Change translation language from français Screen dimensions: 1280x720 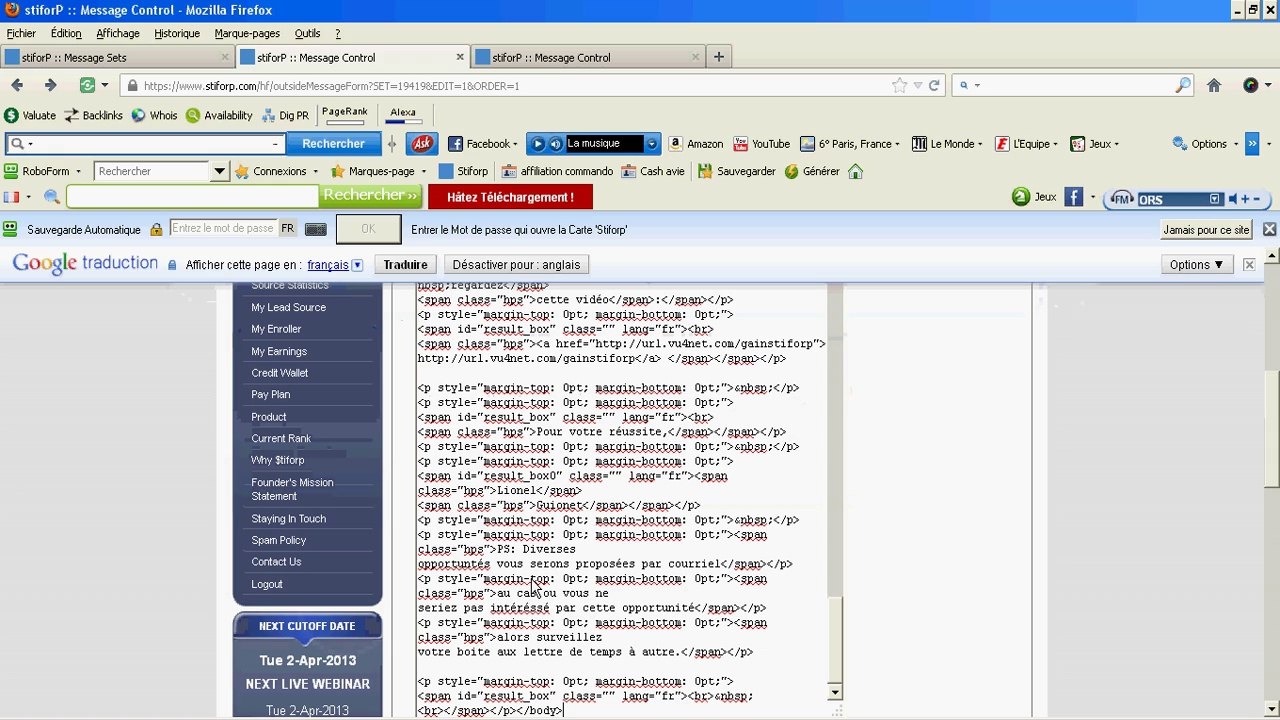335,265
